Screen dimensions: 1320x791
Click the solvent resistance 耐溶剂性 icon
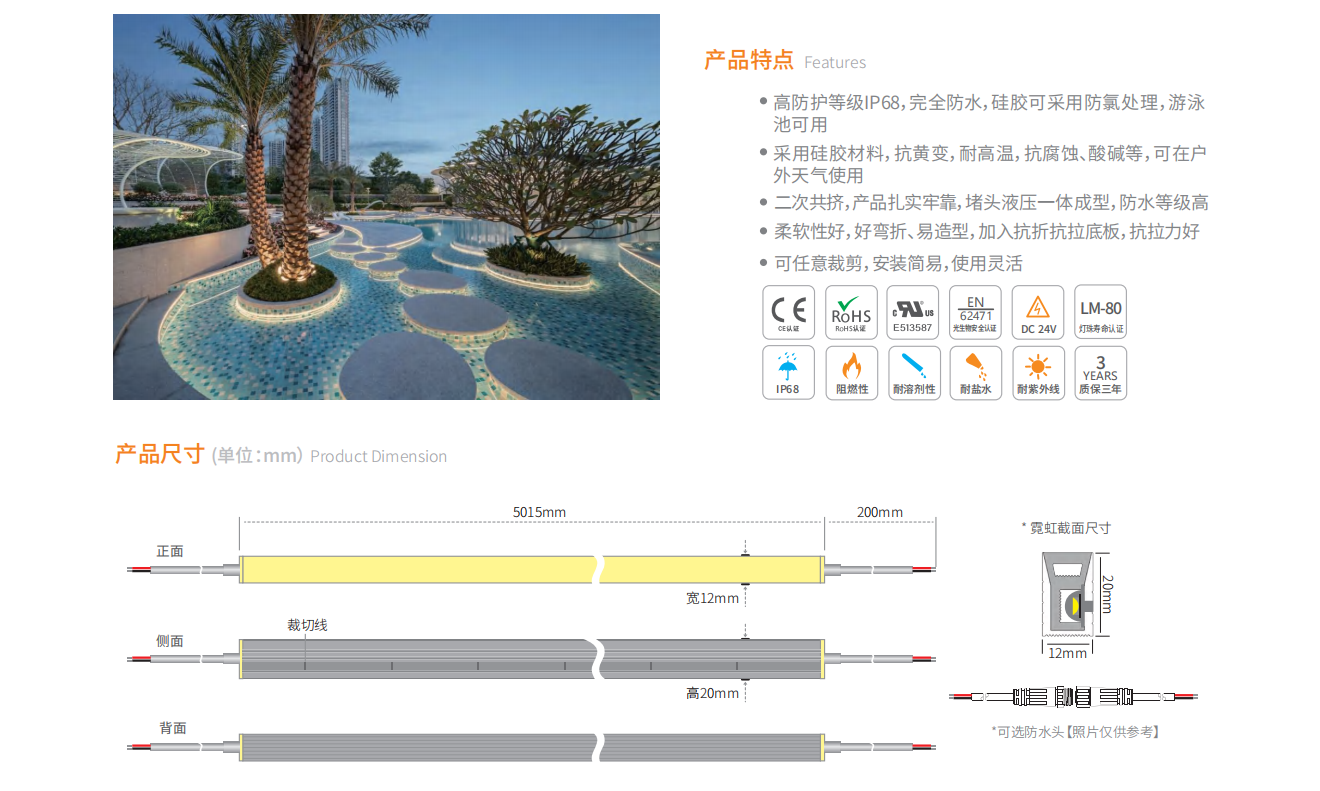coord(912,373)
